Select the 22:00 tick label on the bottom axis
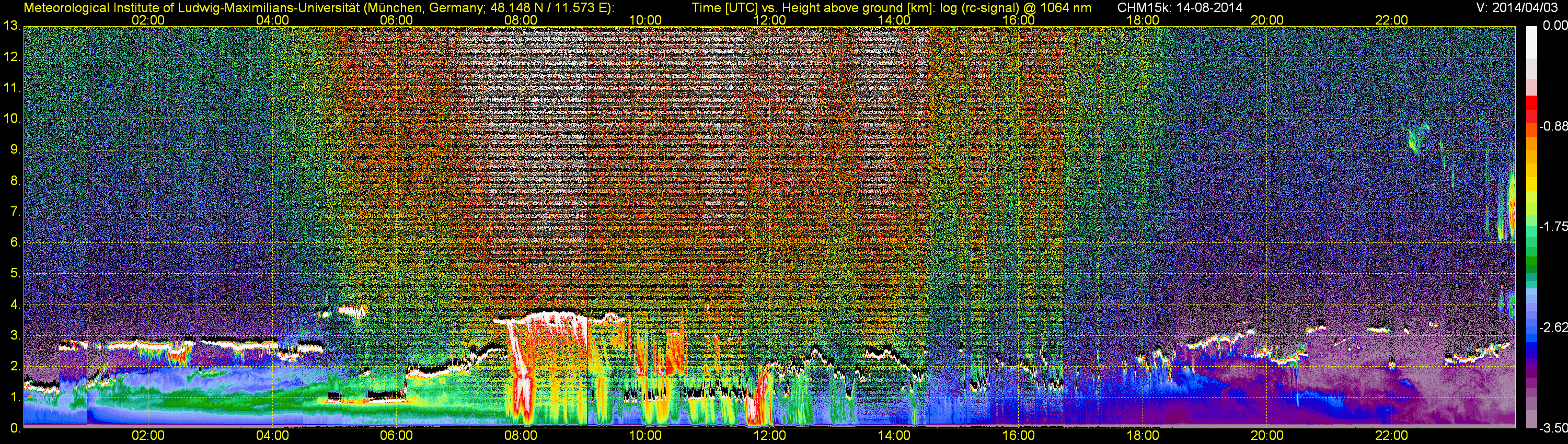This screenshot has width=1568, height=444. 1391,436
